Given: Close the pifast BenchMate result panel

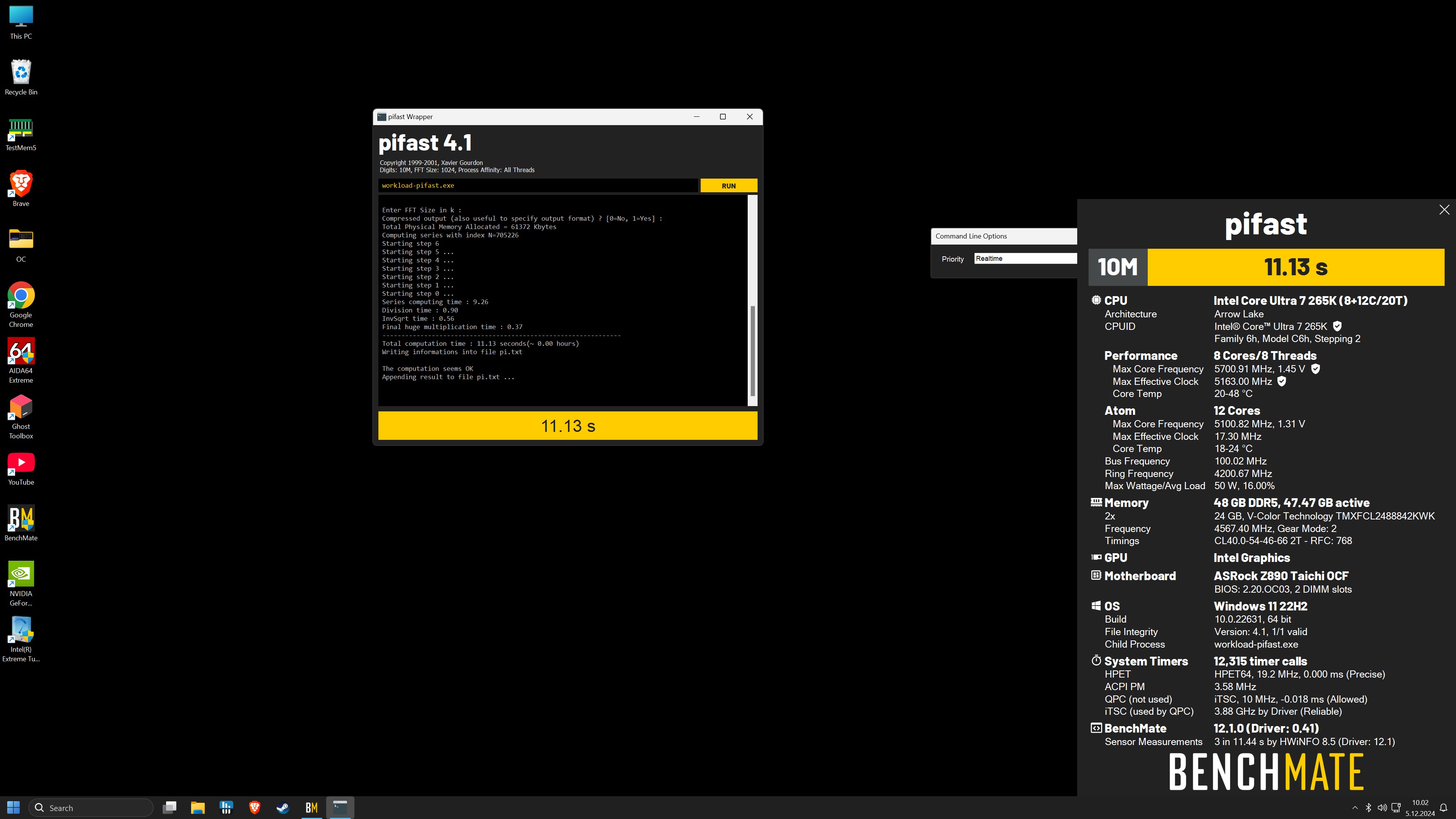Looking at the screenshot, I should pos(1444,210).
